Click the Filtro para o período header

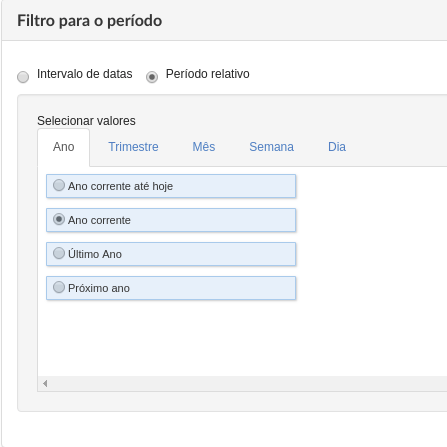coord(90,21)
